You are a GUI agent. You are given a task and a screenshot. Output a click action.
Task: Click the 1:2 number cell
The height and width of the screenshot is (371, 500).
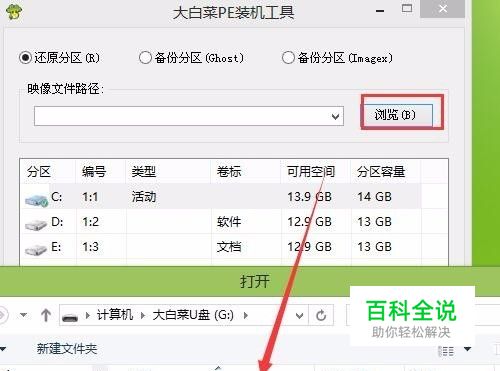tap(91, 222)
